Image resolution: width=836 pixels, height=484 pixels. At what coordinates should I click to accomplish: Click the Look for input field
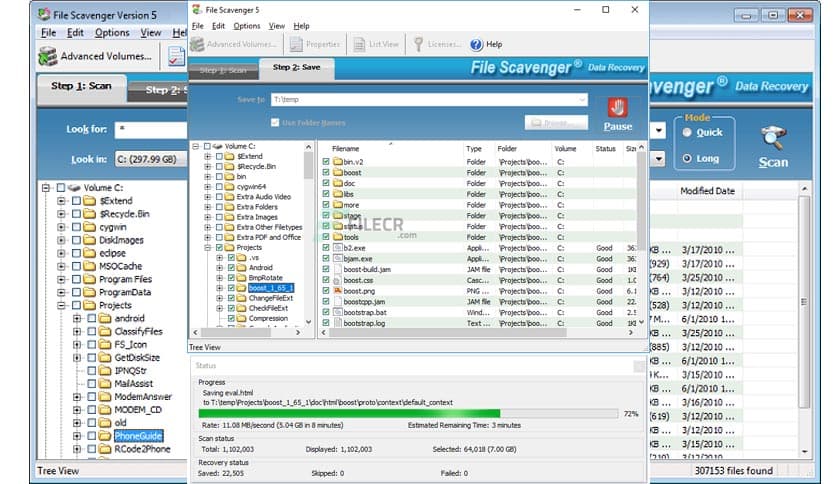(x=151, y=130)
